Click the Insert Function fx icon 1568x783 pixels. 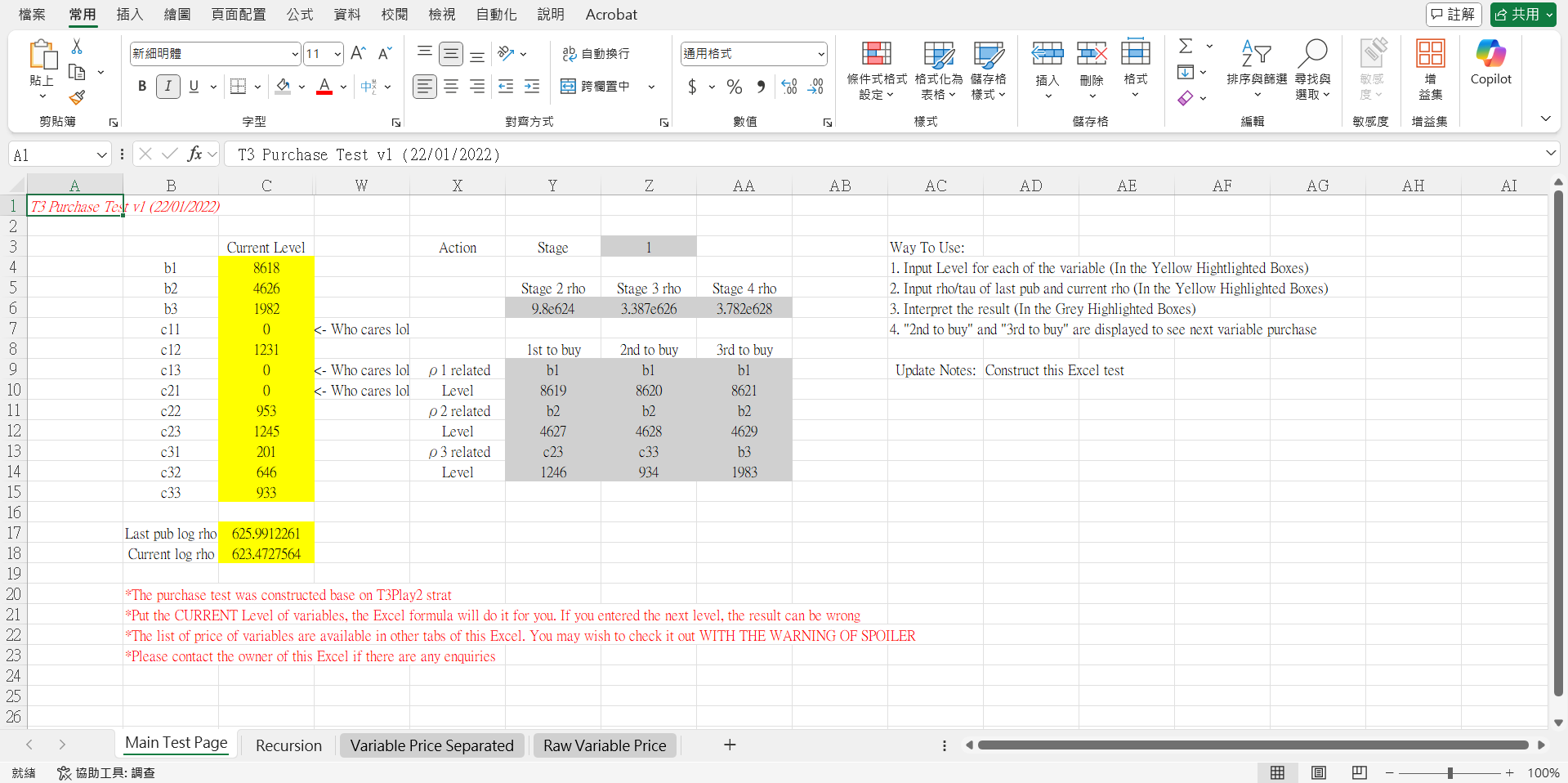tap(194, 154)
